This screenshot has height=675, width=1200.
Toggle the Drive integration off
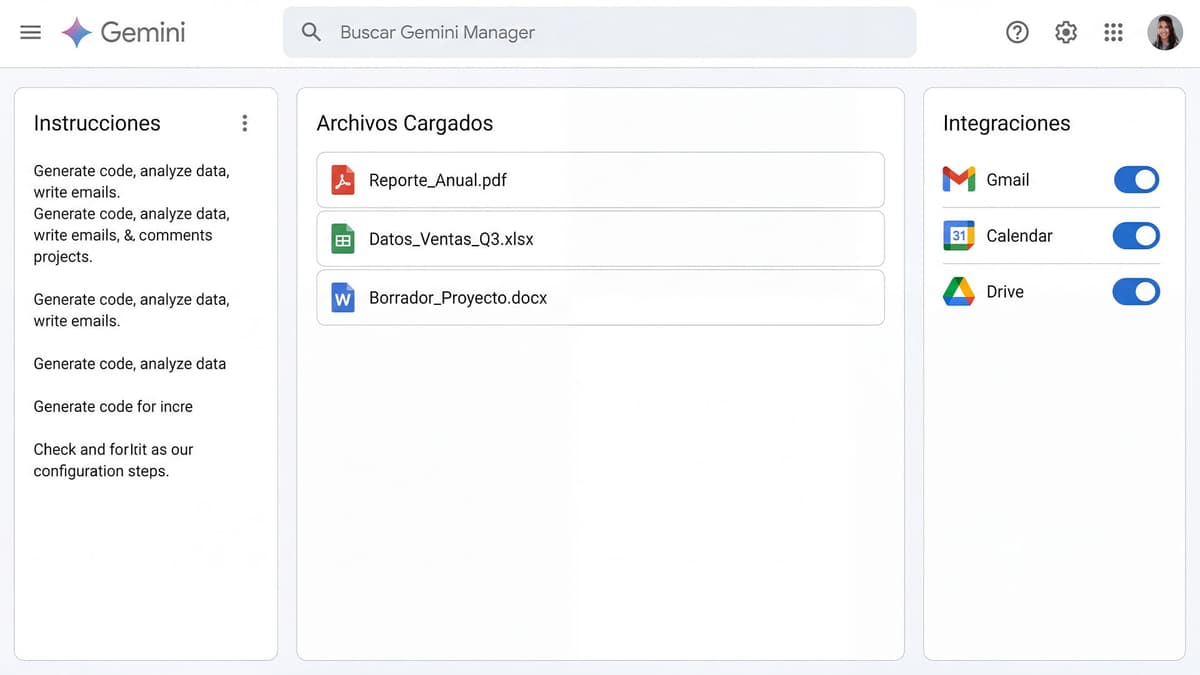pos(1136,291)
